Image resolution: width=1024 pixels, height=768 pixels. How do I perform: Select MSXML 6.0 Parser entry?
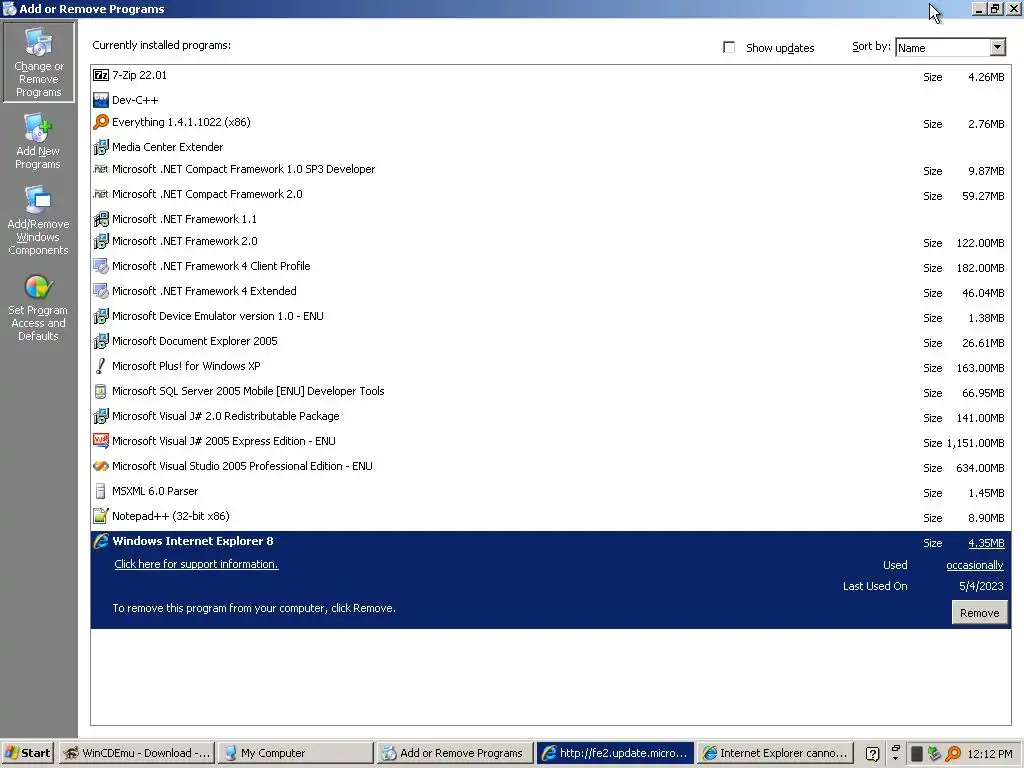click(x=551, y=491)
